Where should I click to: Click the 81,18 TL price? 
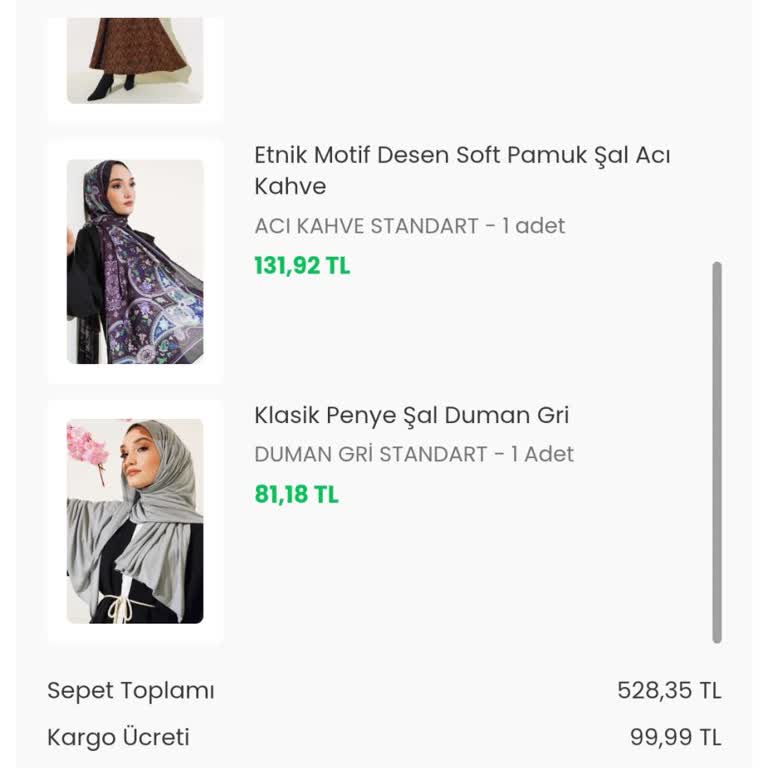(296, 494)
